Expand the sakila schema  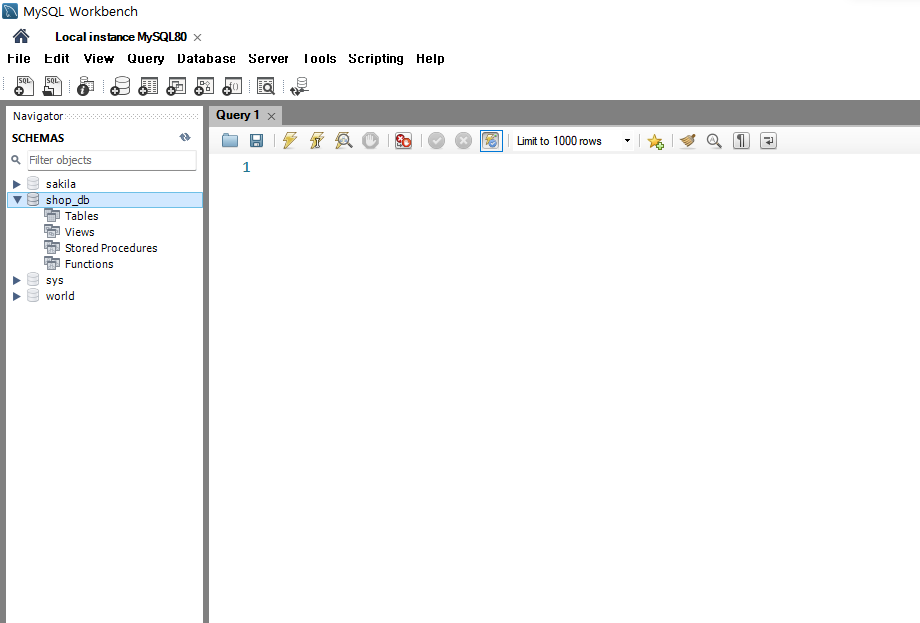[x=17, y=184]
